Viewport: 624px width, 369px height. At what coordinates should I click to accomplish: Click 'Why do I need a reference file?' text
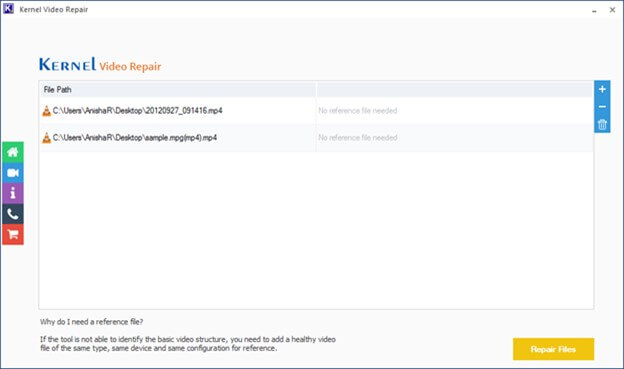(92, 322)
